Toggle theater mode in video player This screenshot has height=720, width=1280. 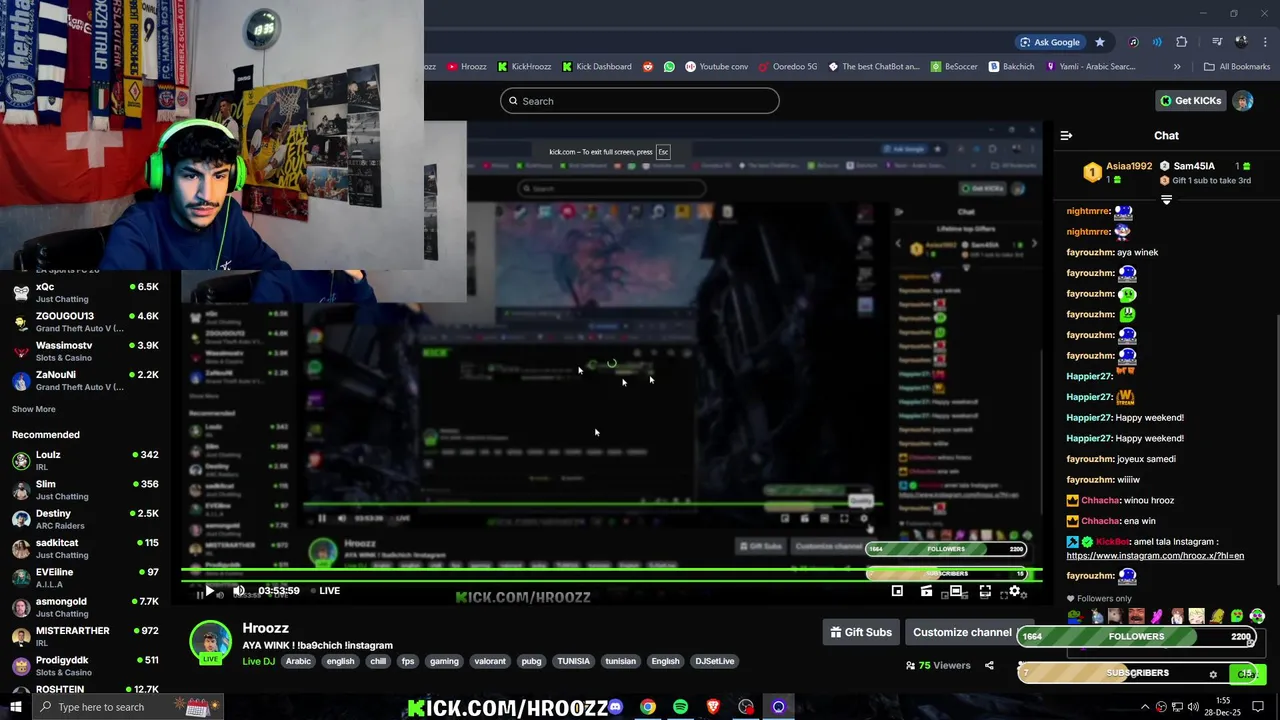click(x=956, y=591)
